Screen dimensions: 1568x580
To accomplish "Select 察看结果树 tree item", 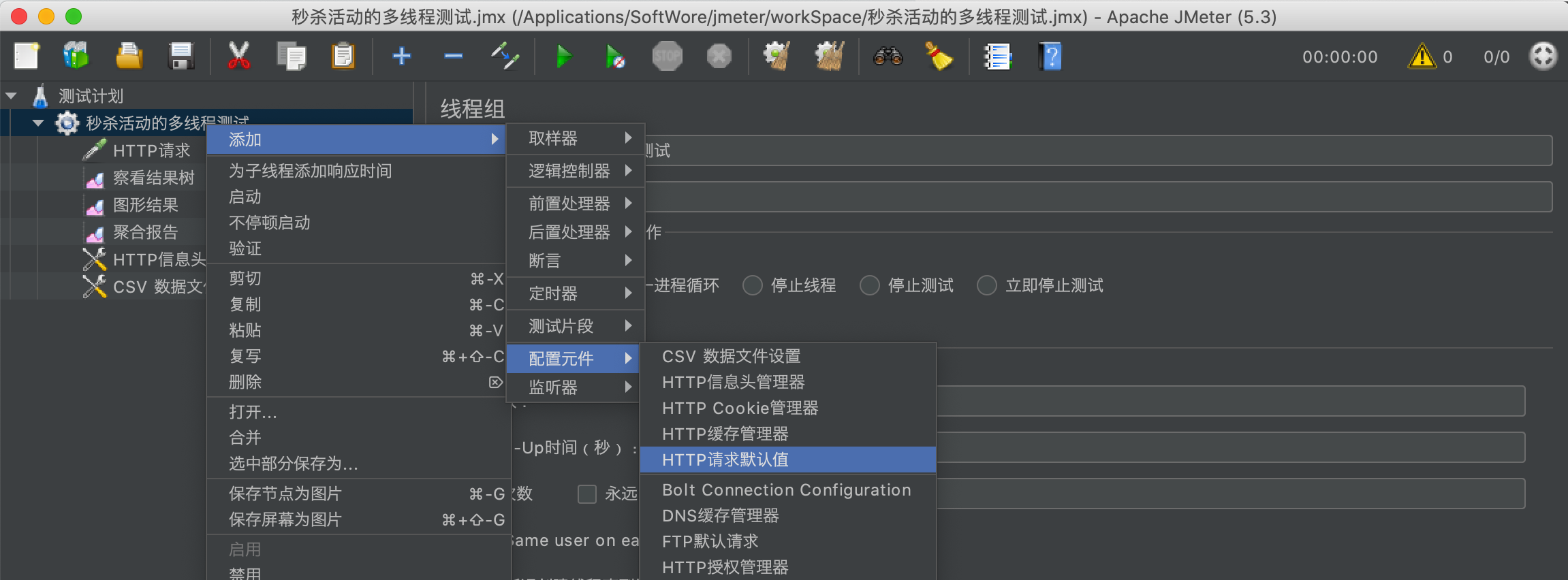I will (153, 178).
